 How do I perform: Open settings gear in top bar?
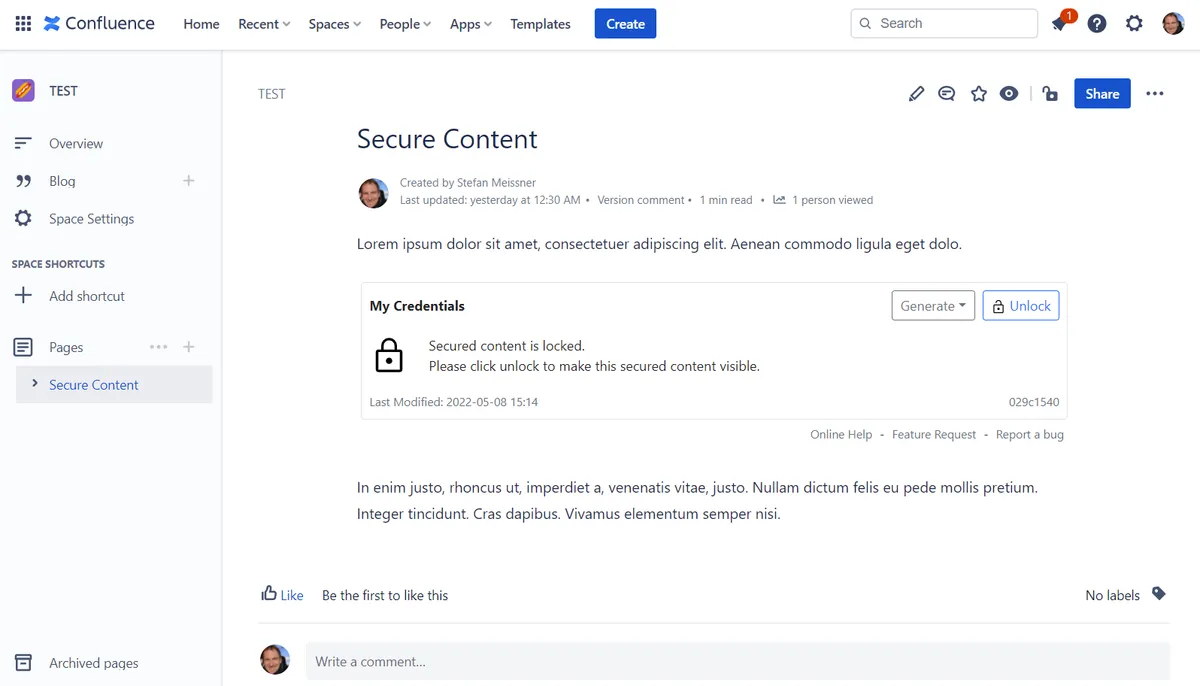[x=1134, y=23]
